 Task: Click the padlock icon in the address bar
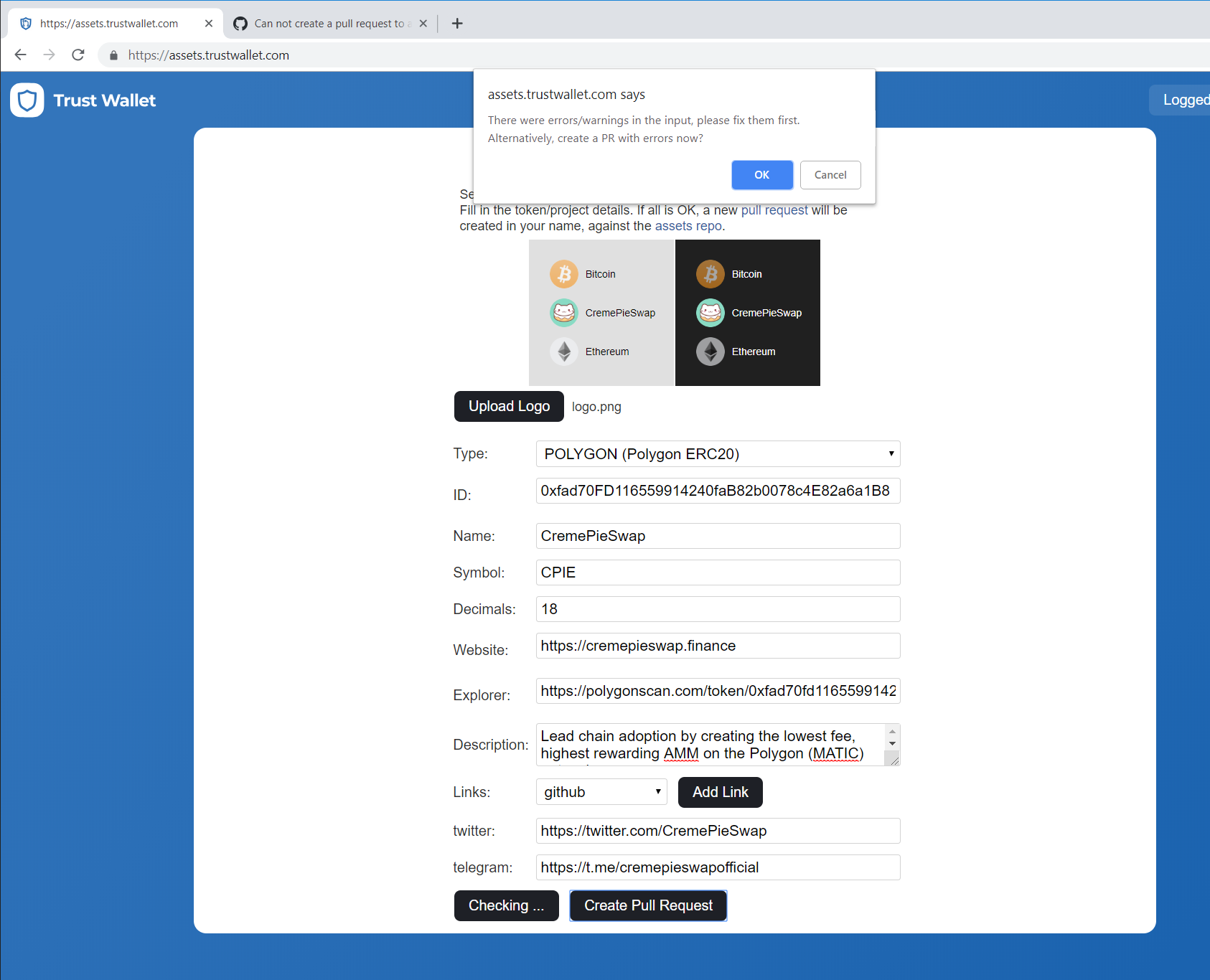[113, 55]
